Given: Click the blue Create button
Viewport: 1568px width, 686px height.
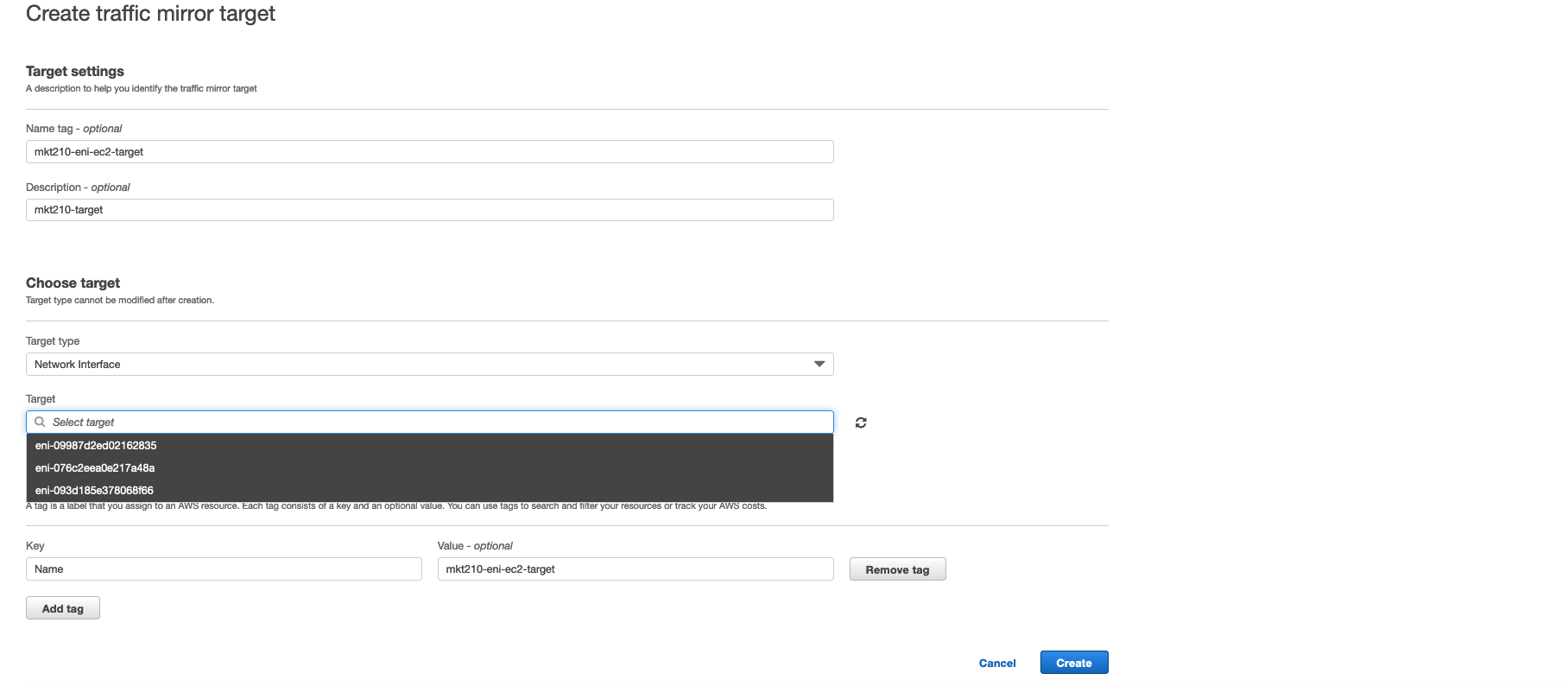Looking at the screenshot, I should [x=1074, y=663].
